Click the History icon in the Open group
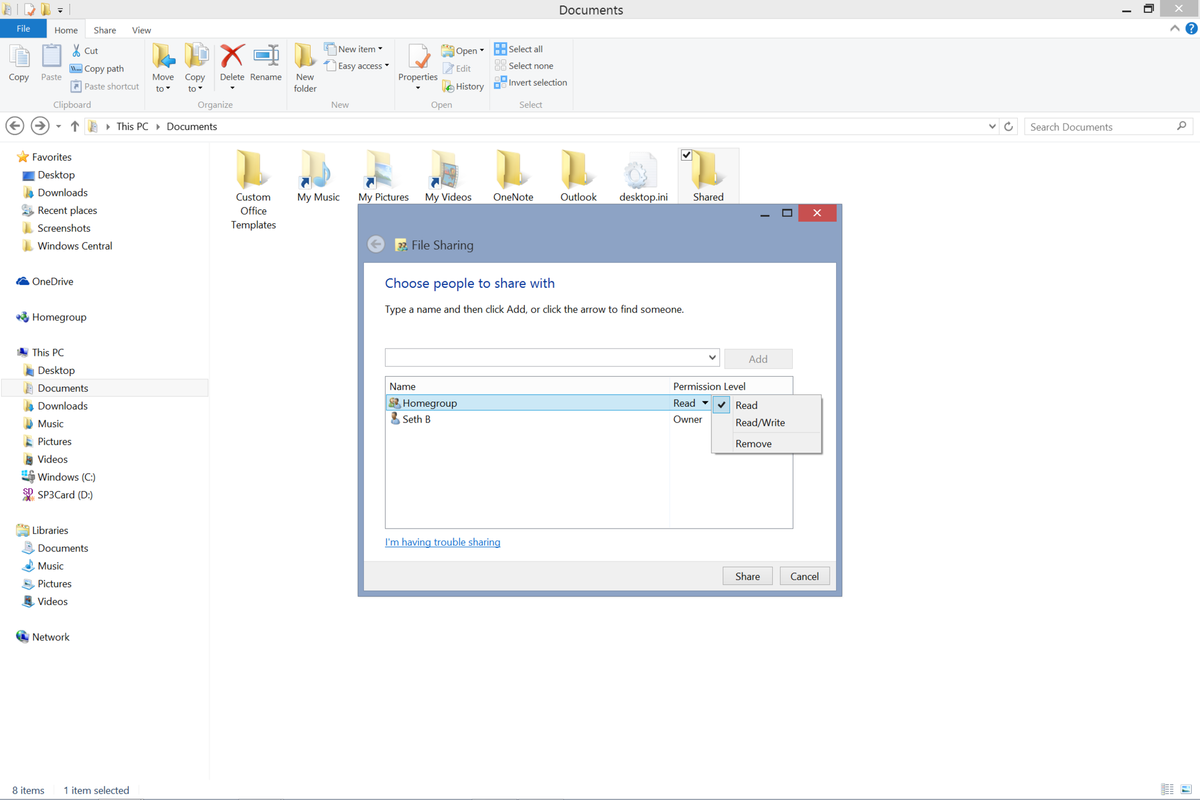 pyautogui.click(x=463, y=86)
